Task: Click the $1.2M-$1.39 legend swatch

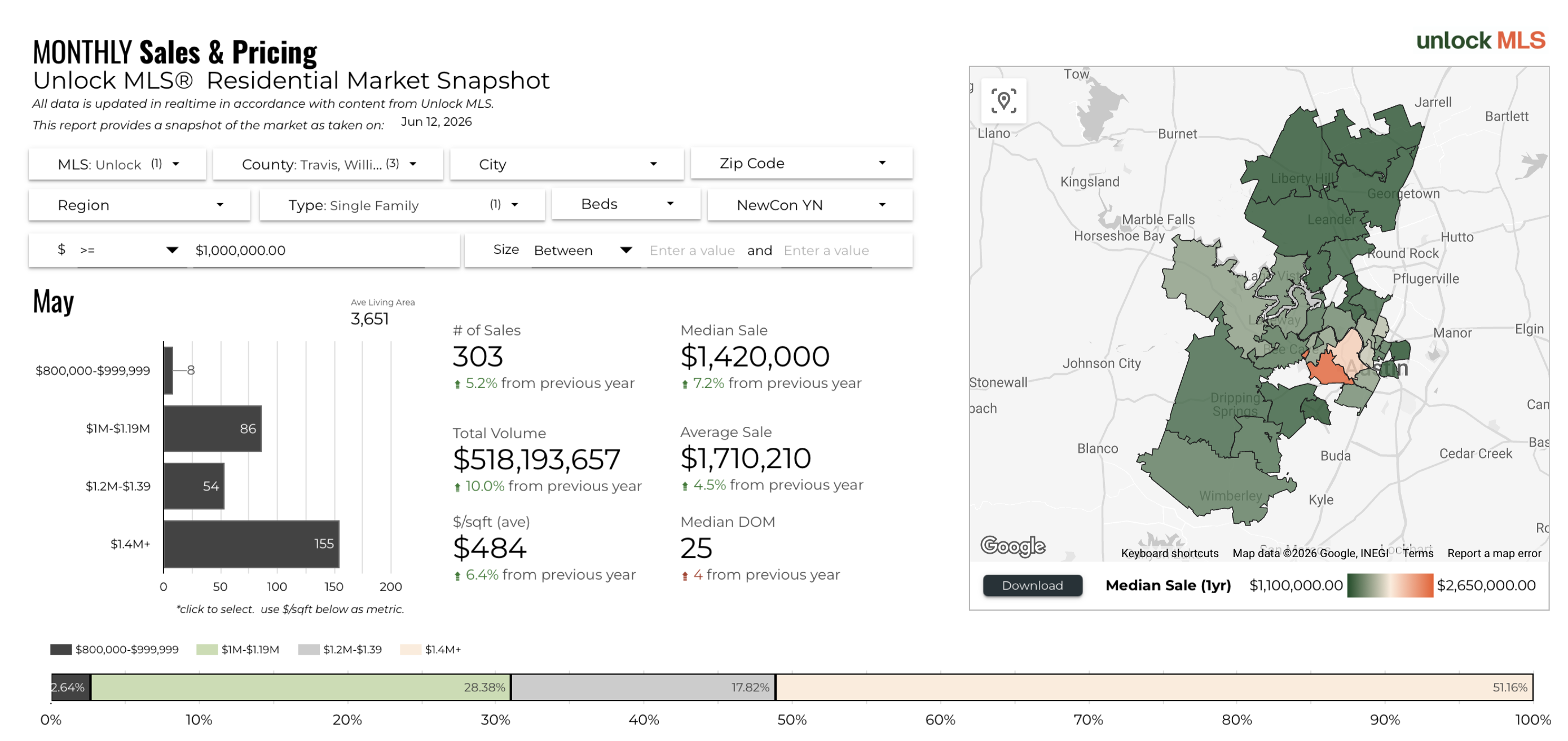Action: click(x=309, y=649)
